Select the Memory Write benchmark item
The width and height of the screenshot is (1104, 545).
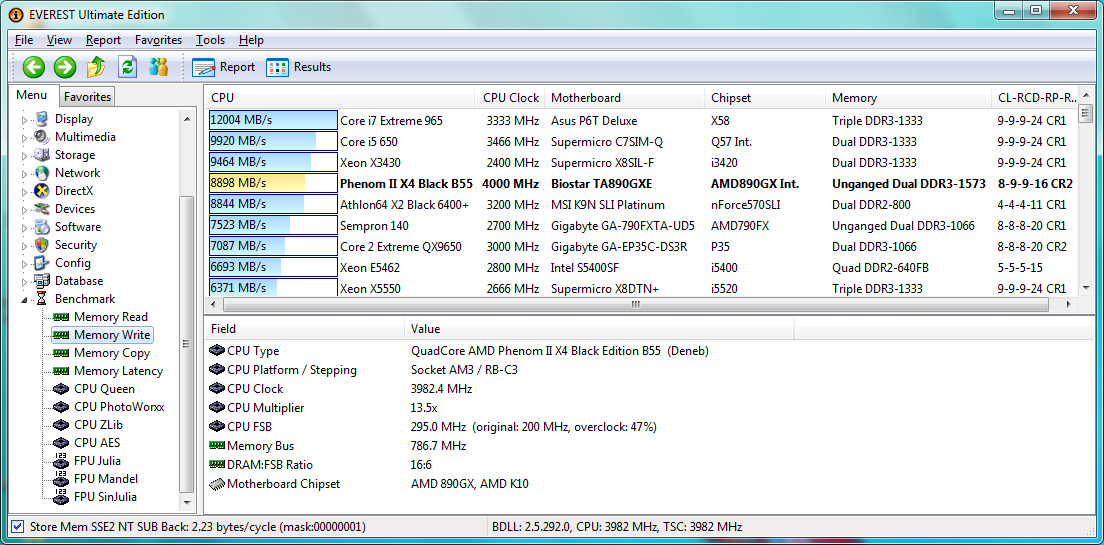pos(103,335)
